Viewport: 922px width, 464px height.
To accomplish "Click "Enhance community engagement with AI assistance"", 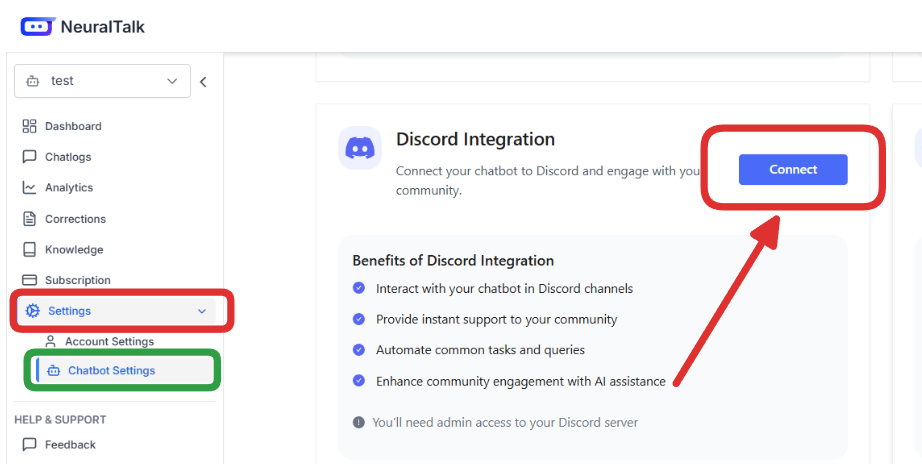I will [x=521, y=381].
